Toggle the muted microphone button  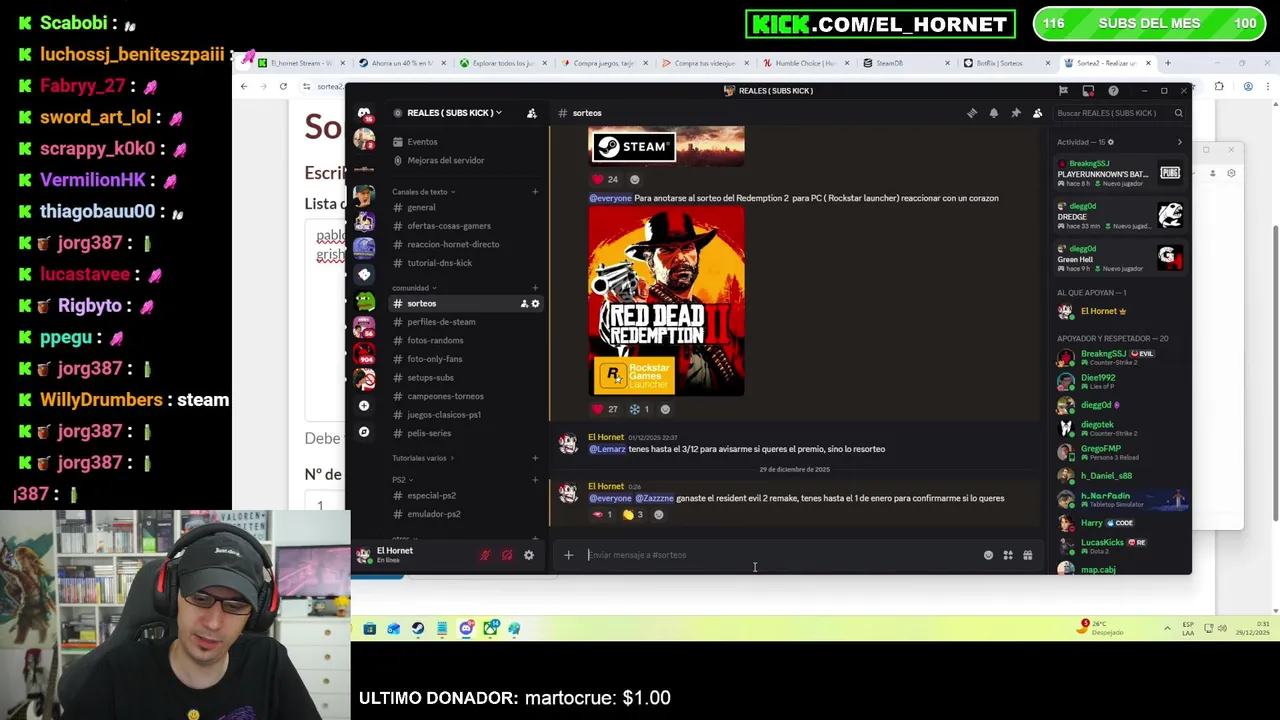coord(485,555)
